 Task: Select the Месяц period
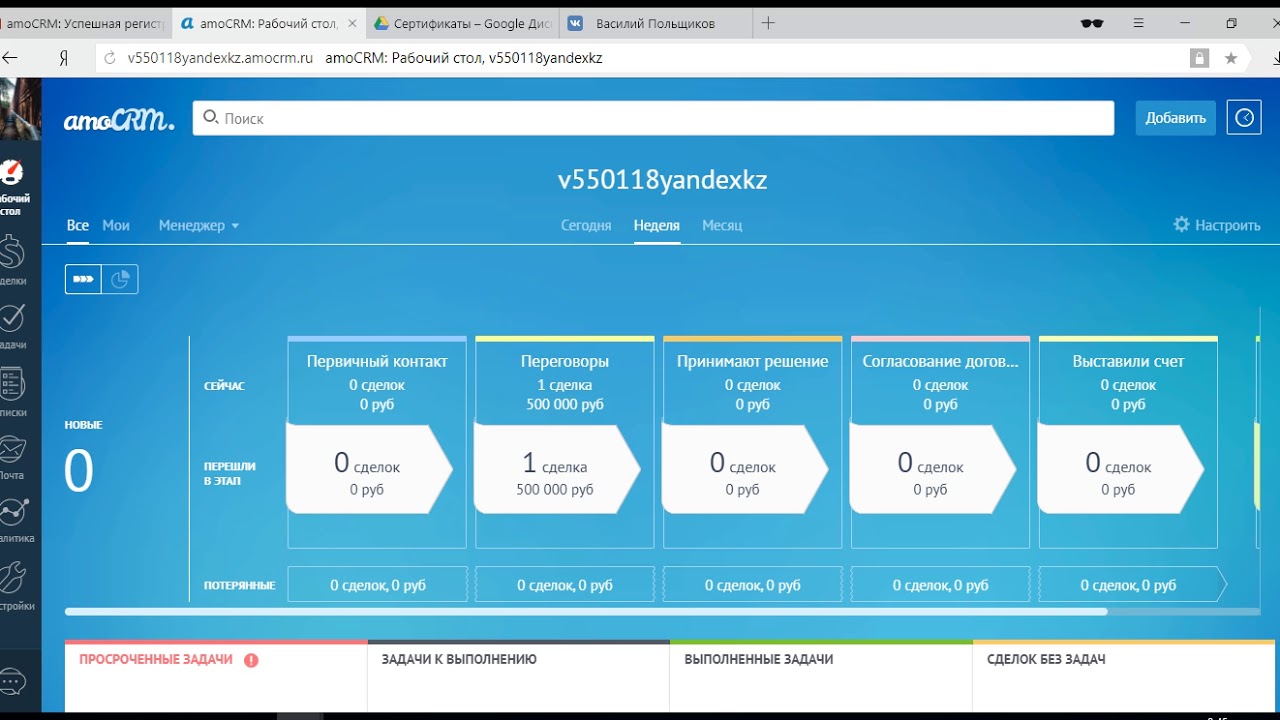(722, 225)
